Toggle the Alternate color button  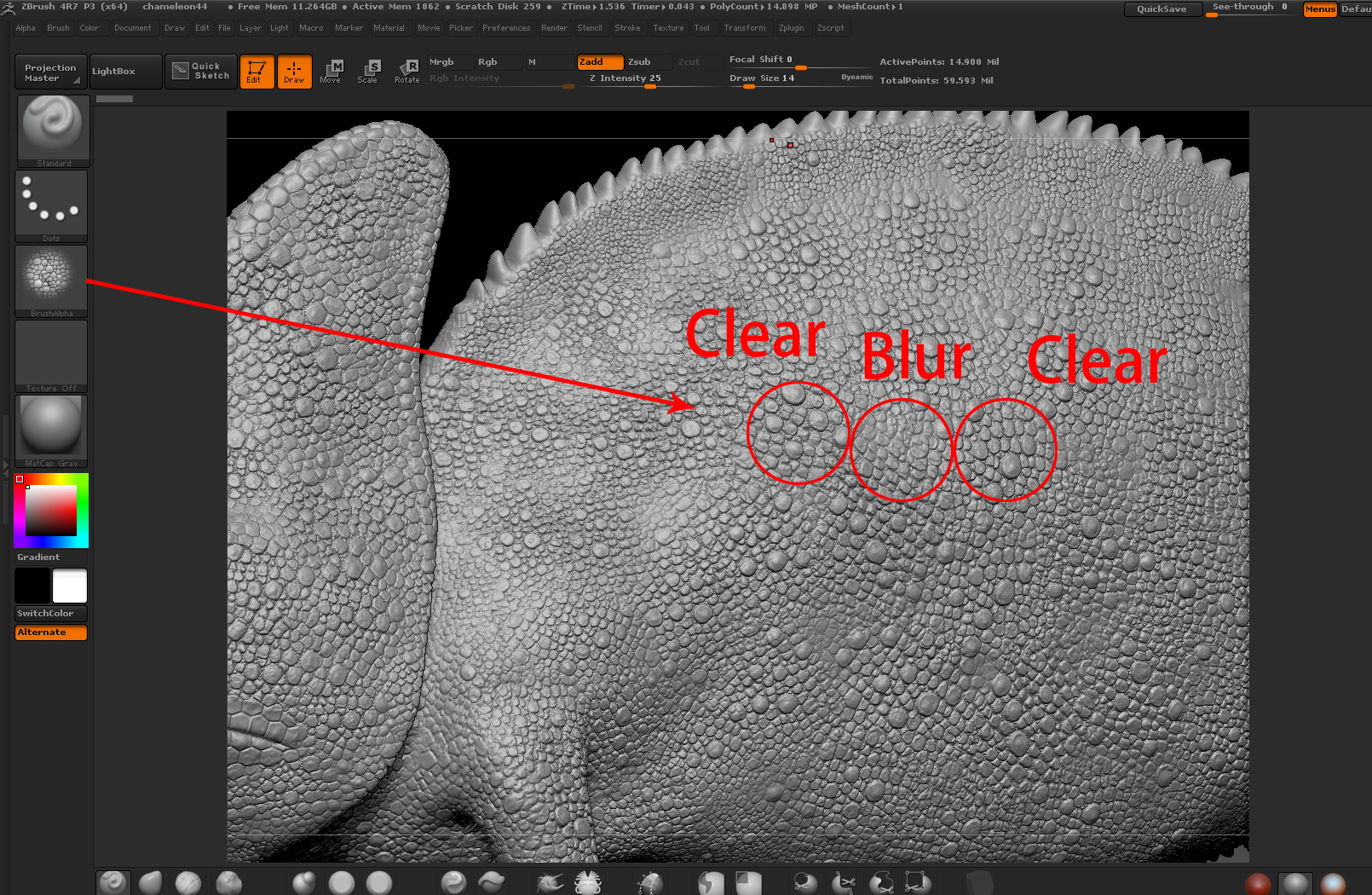pyautogui.click(x=51, y=632)
